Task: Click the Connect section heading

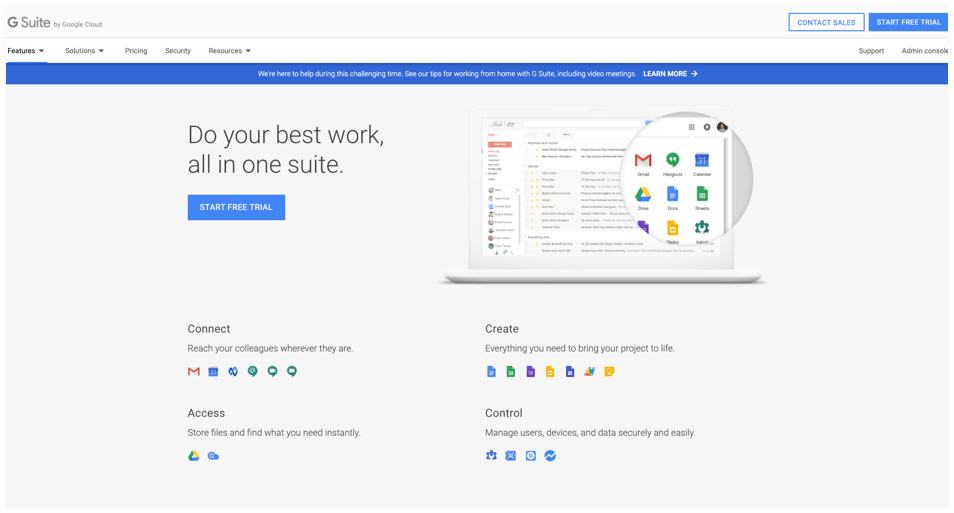Action: [x=209, y=329]
